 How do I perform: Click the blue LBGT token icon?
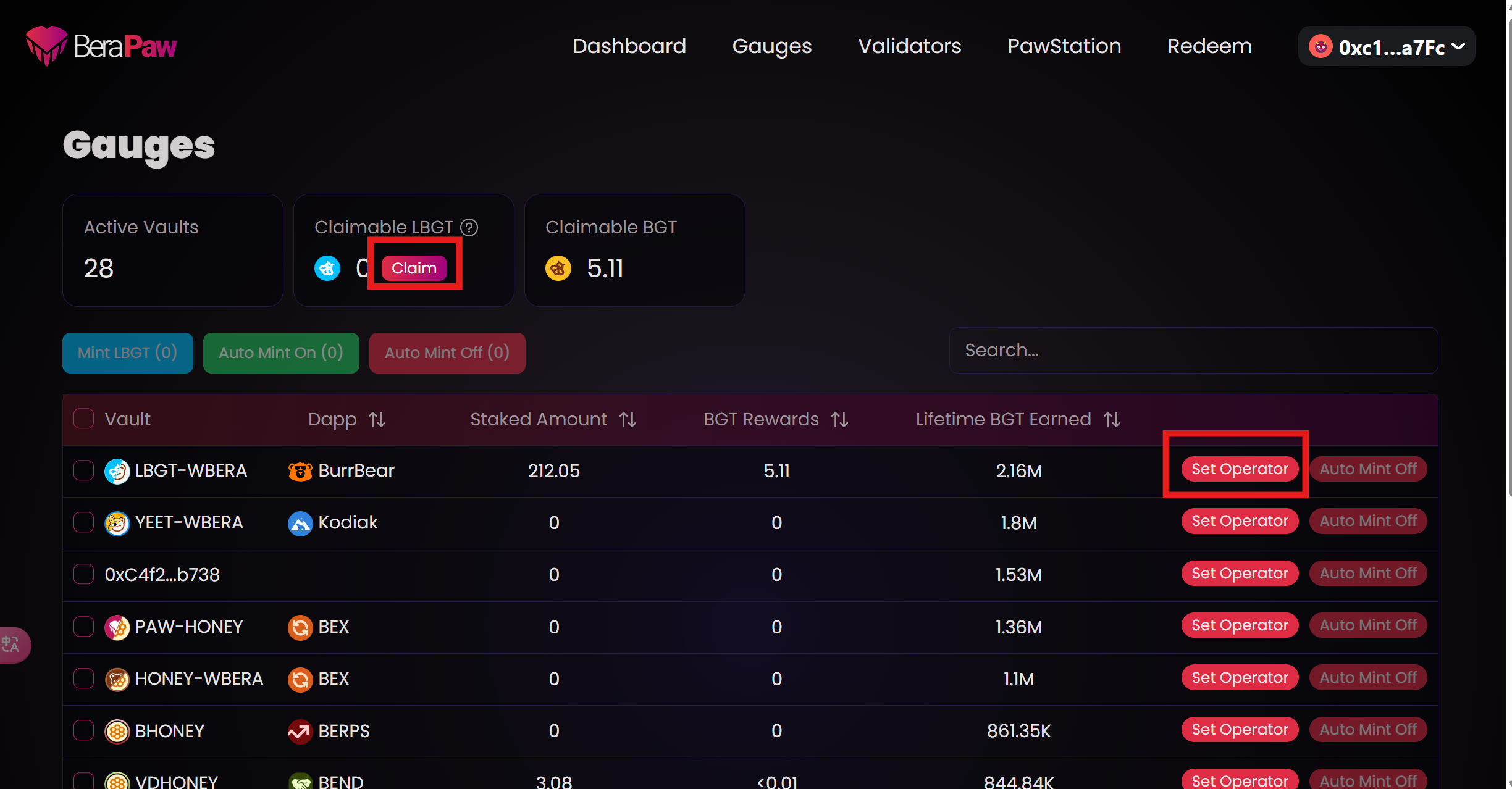click(327, 269)
